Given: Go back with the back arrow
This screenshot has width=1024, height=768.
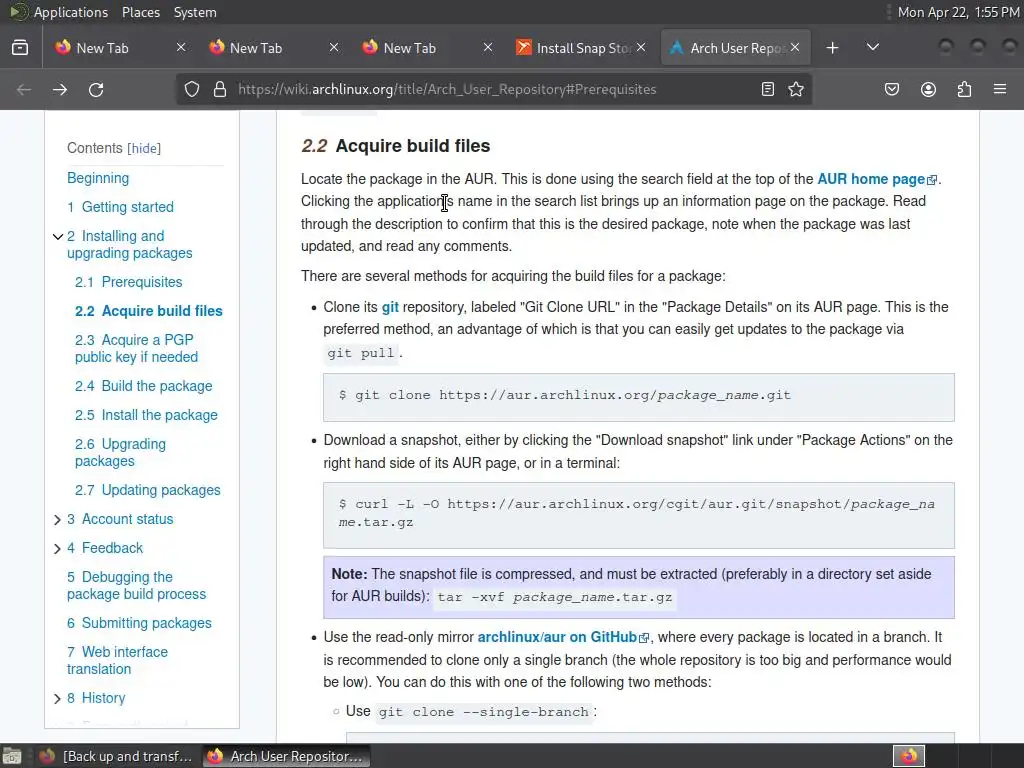Looking at the screenshot, I should pyautogui.click(x=24, y=89).
